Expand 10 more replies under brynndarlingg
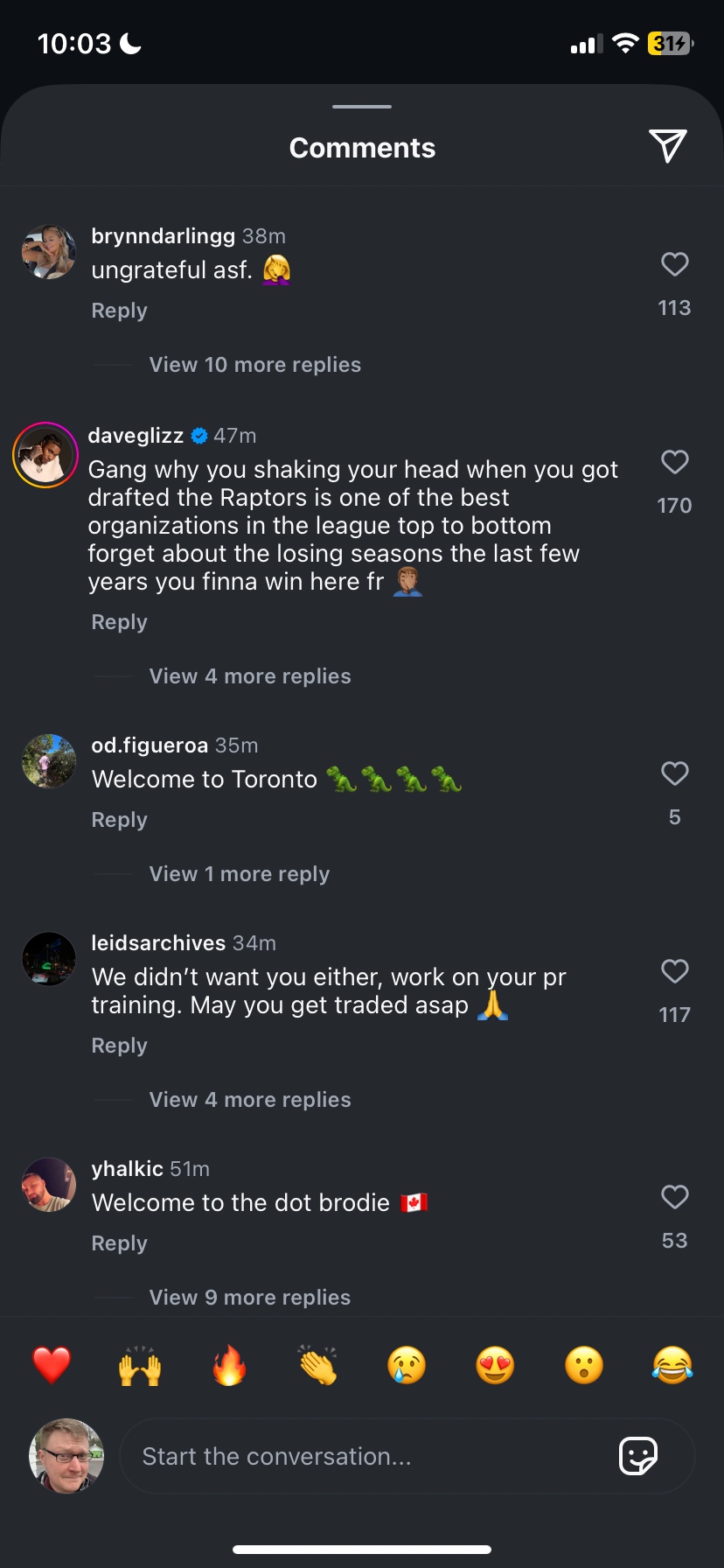The height and width of the screenshot is (1568, 724). tap(254, 365)
